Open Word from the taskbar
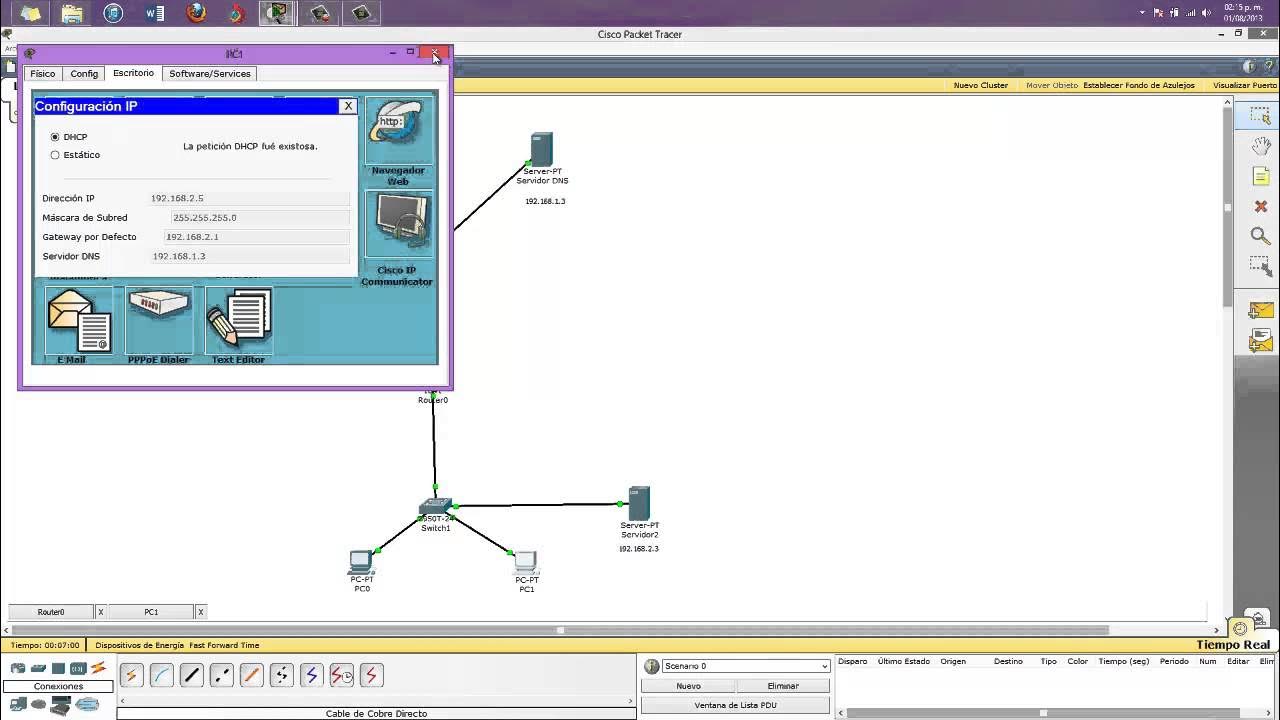1280x720 pixels. [155, 13]
